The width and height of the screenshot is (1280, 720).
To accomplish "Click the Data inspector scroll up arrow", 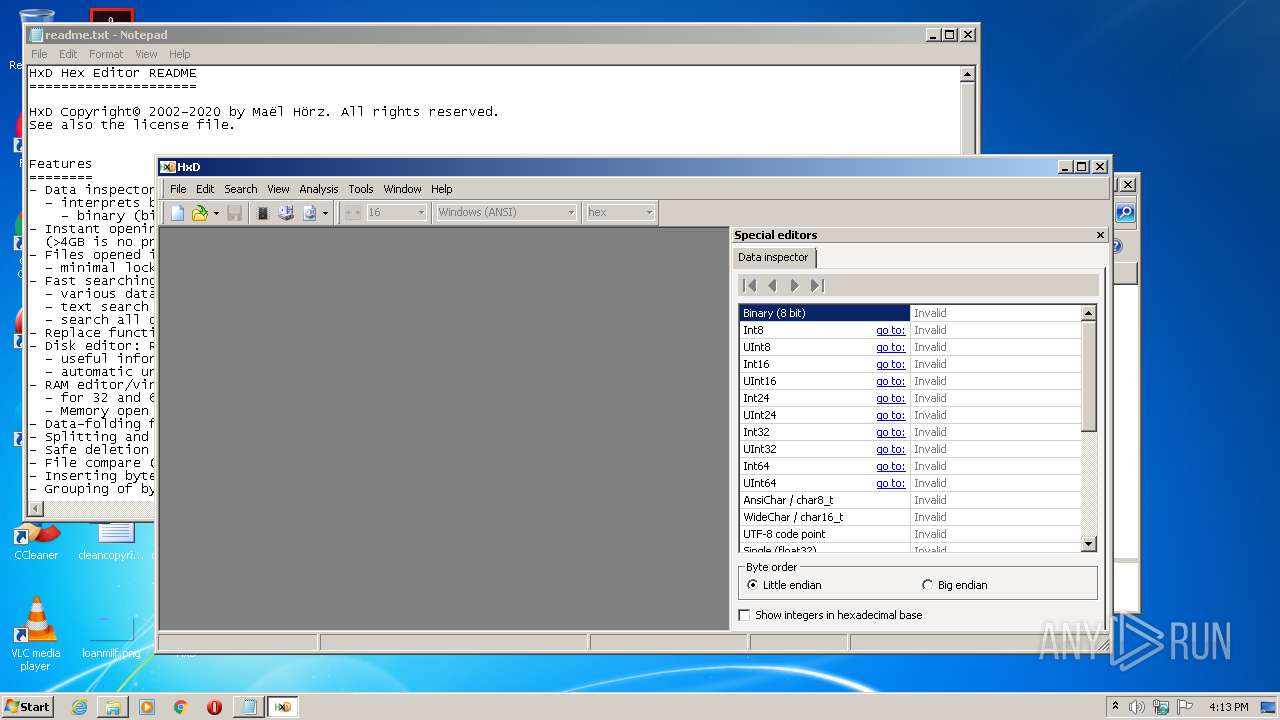I will pyautogui.click(x=1089, y=313).
